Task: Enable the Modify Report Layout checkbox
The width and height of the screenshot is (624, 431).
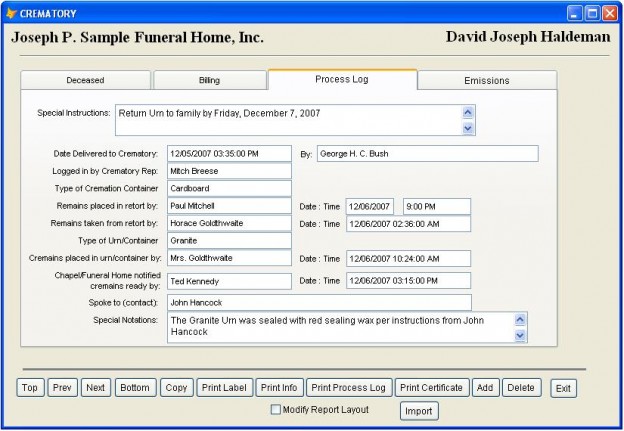Action: click(x=277, y=409)
